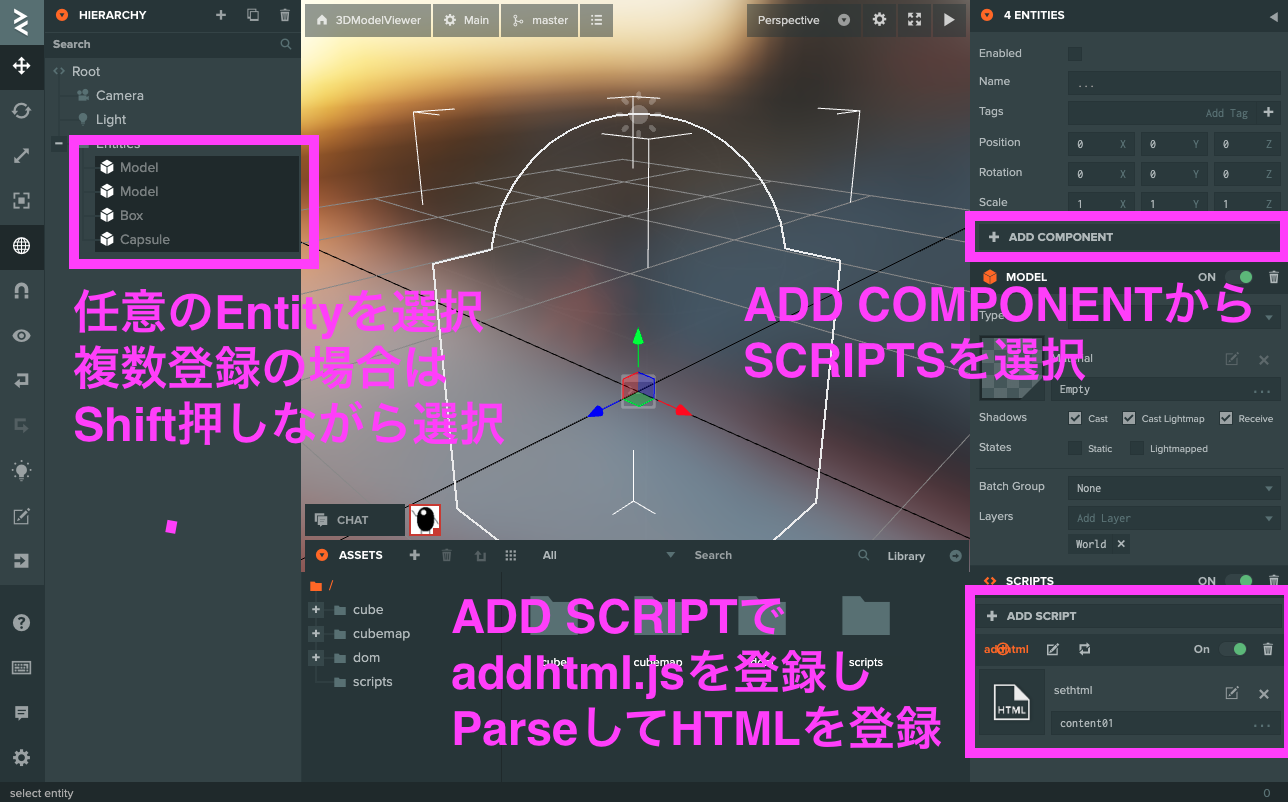The width and height of the screenshot is (1288, 802).
Task: Open the asset Library
Action: click(906, 556)
